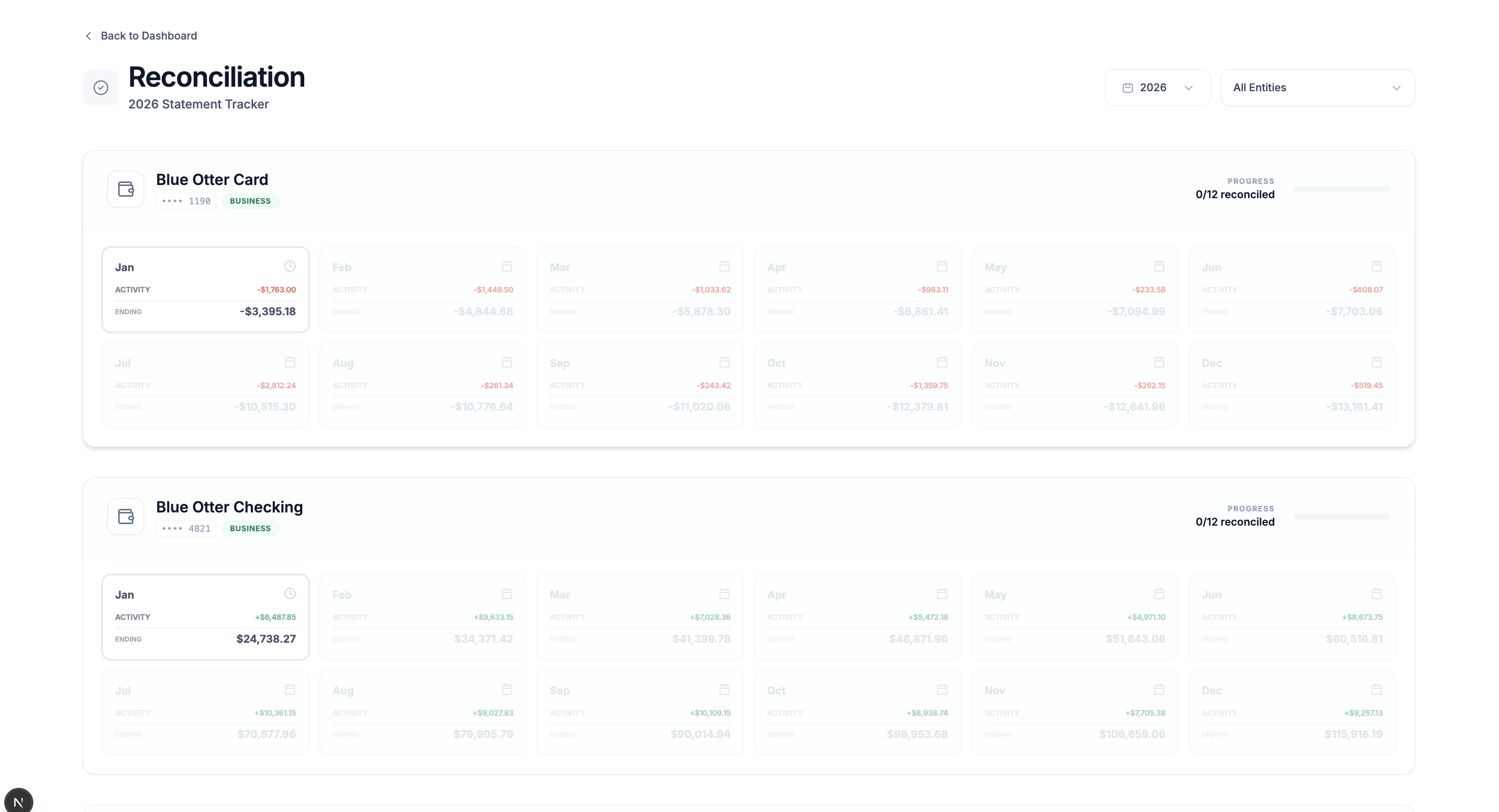Click the back chevron arrow icon
Screen dimensions: 1499x812
pyautogui.click(x=88, y=36)
